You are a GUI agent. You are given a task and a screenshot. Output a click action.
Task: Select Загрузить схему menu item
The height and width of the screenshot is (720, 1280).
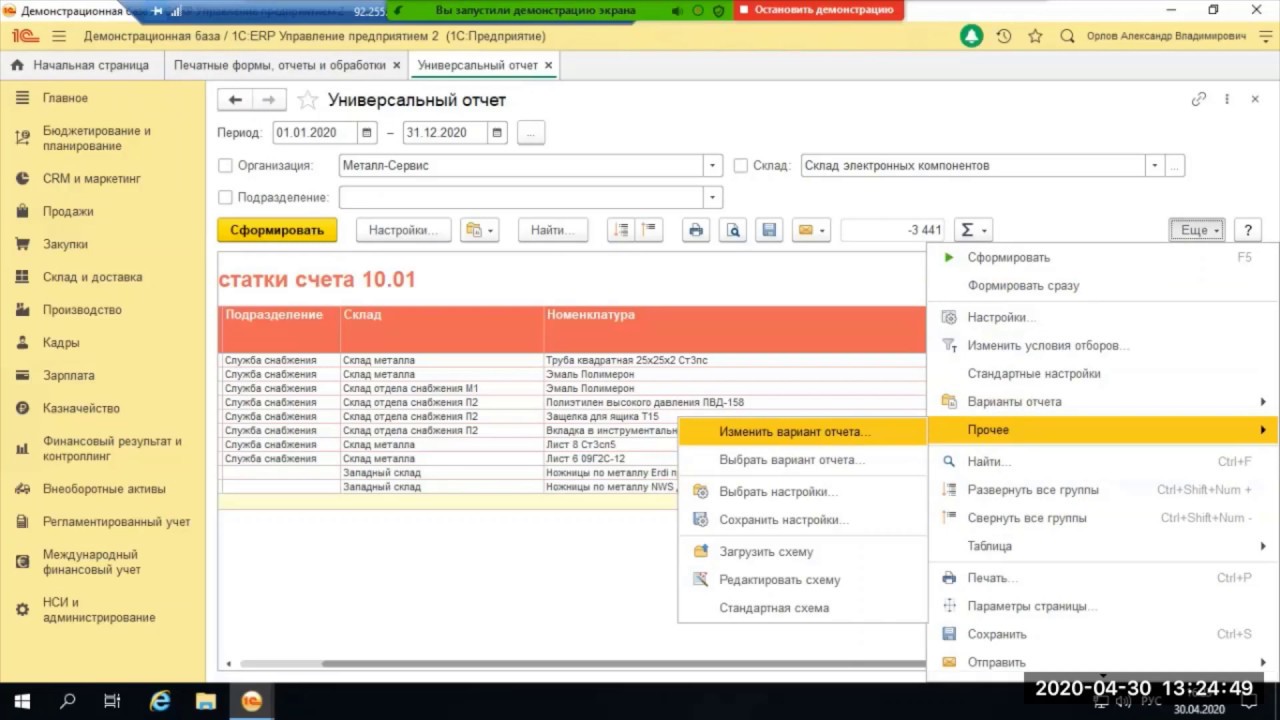tap(802, 552)
